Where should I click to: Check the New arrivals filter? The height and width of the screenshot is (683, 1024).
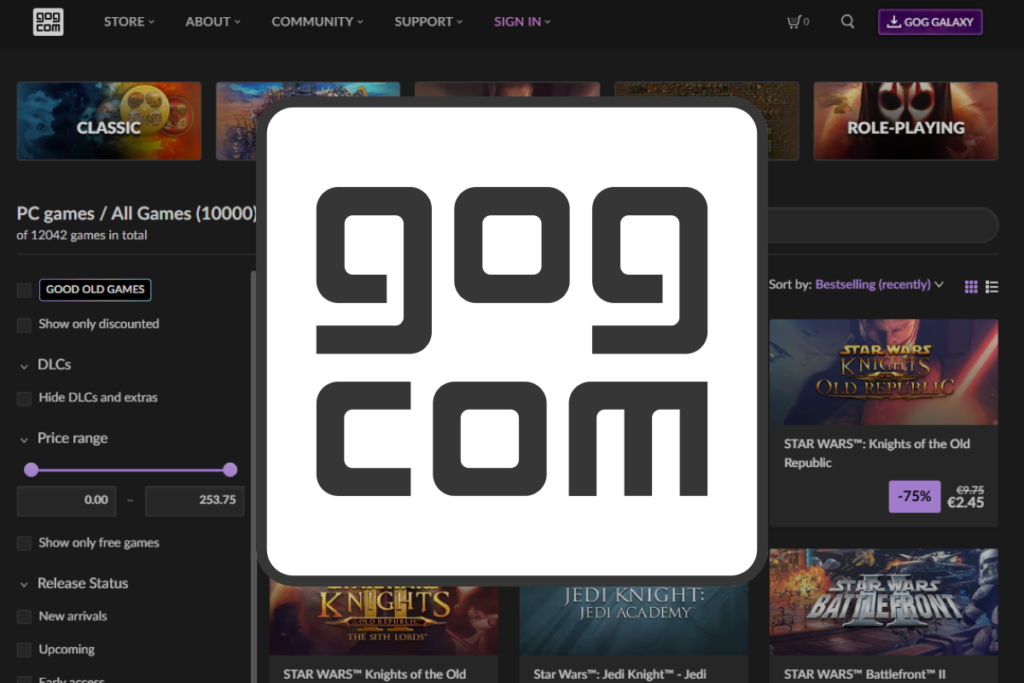tap(24, 616)
